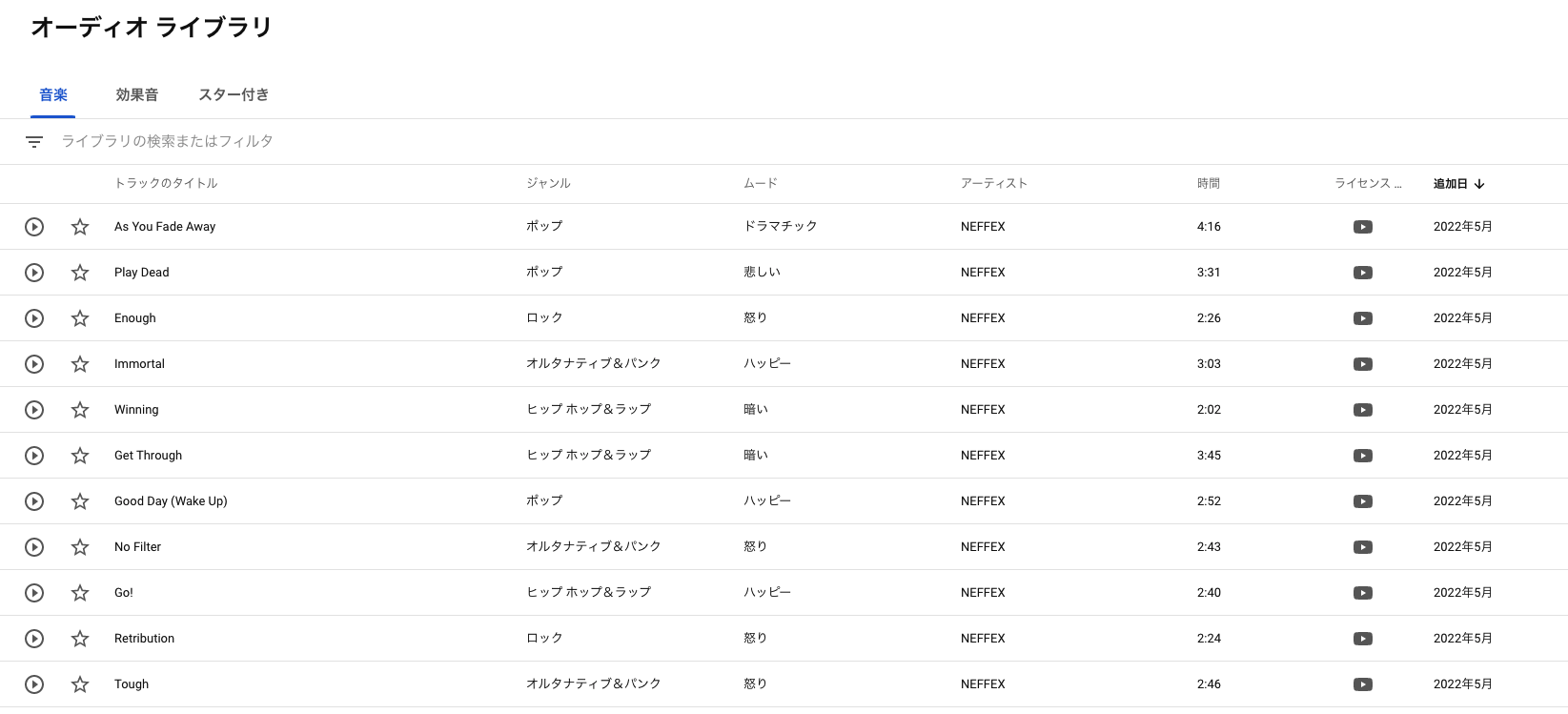Star the track Retribution
The image size is (1568, 714).
click(x=80, y=639)
